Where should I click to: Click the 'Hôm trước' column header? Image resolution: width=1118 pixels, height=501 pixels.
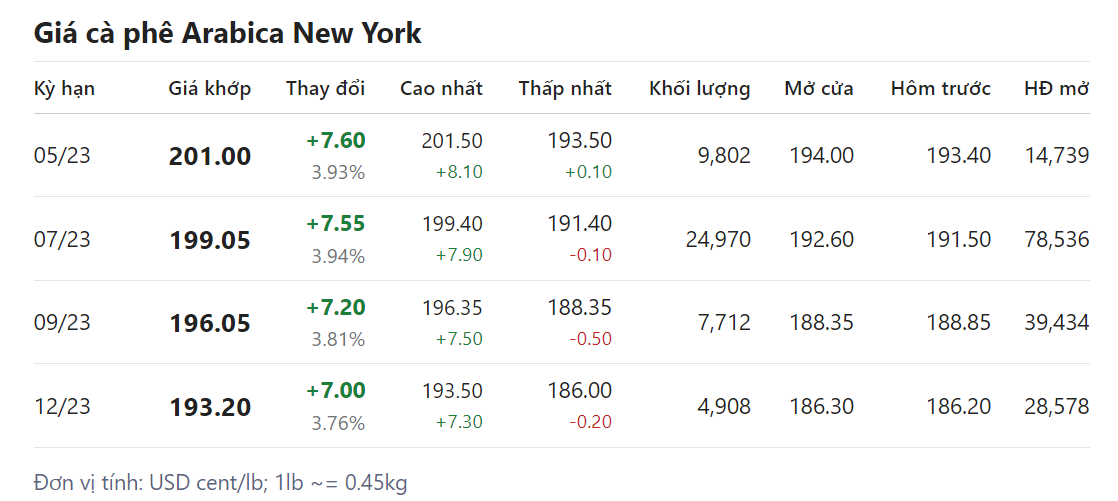click(x=940, y=88)
